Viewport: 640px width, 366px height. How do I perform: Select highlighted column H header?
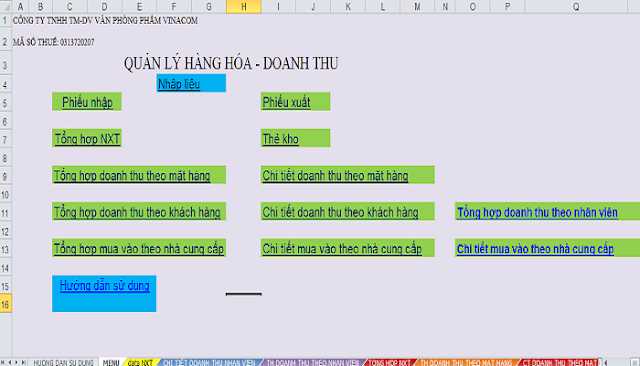244,7
